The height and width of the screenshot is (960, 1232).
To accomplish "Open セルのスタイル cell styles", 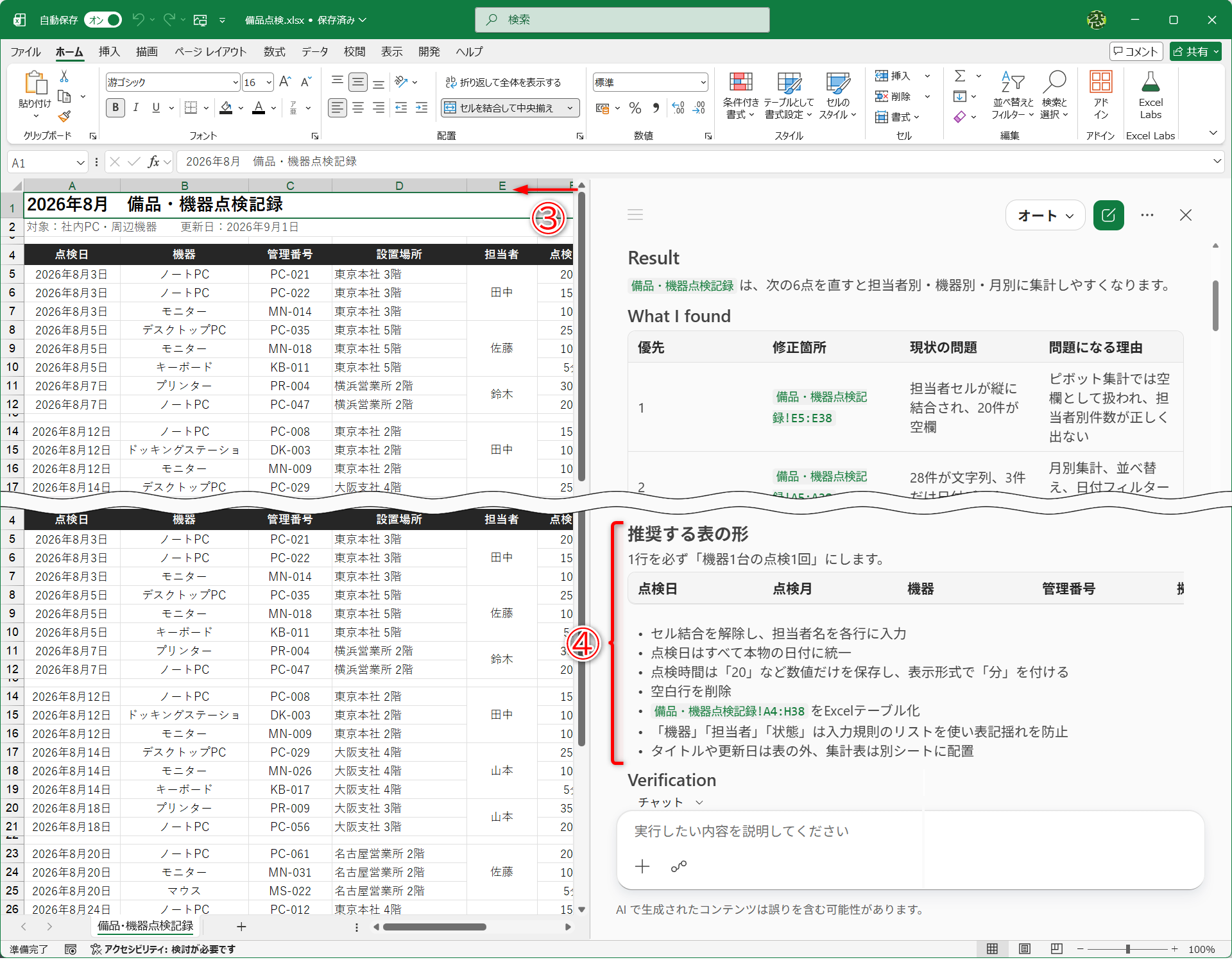I will click(837, 96).
